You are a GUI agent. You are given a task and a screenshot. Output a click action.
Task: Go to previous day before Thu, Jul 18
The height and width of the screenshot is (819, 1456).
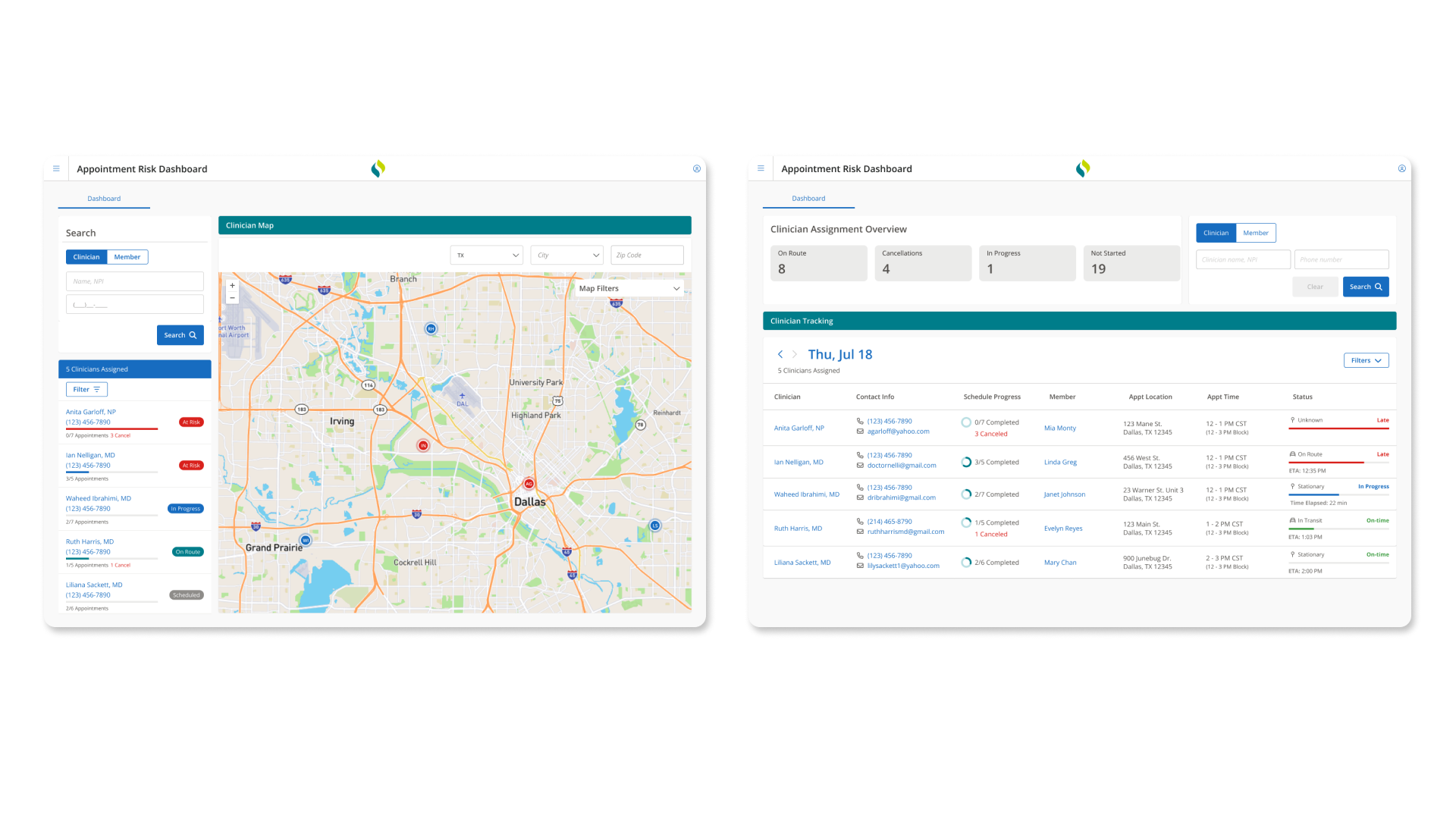780,354
